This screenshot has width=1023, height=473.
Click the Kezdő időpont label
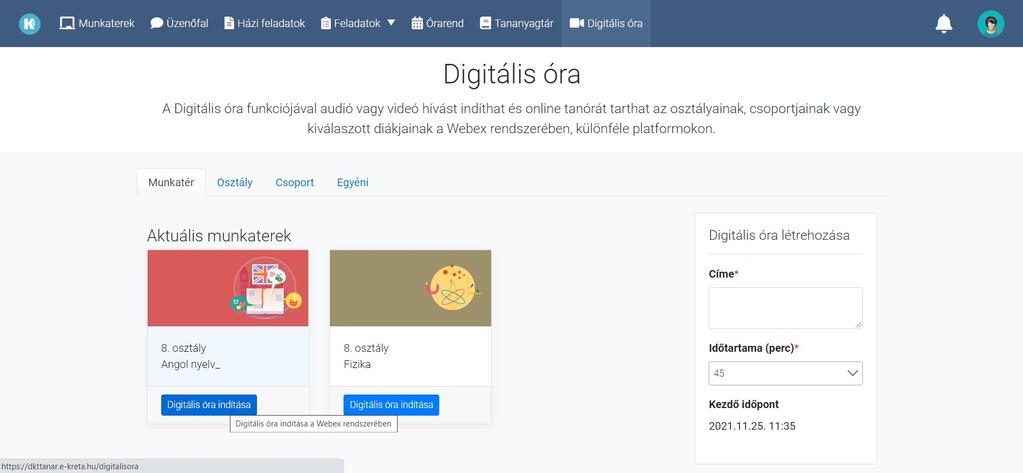(744, 404)
